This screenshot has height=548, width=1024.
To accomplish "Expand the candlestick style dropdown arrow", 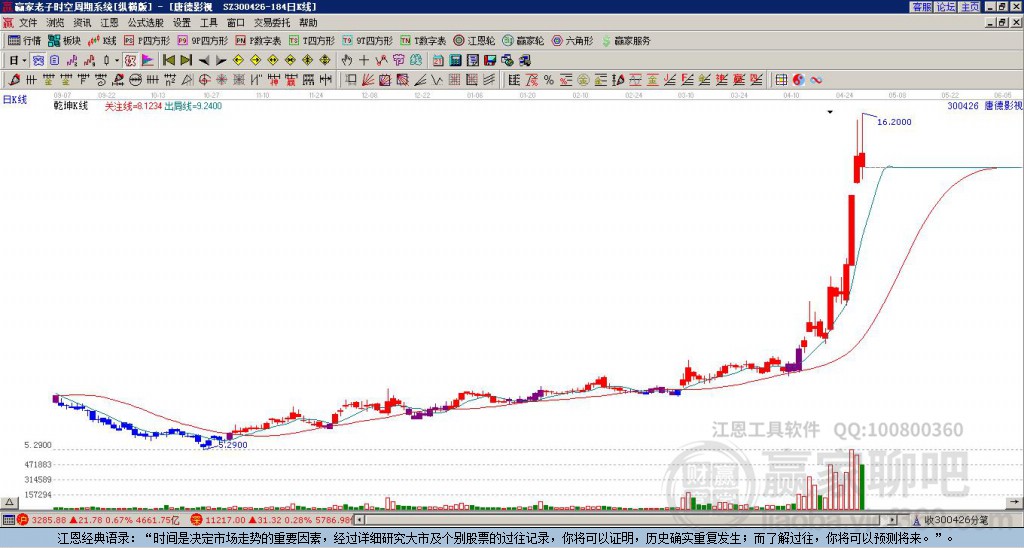I will [116, 61].
